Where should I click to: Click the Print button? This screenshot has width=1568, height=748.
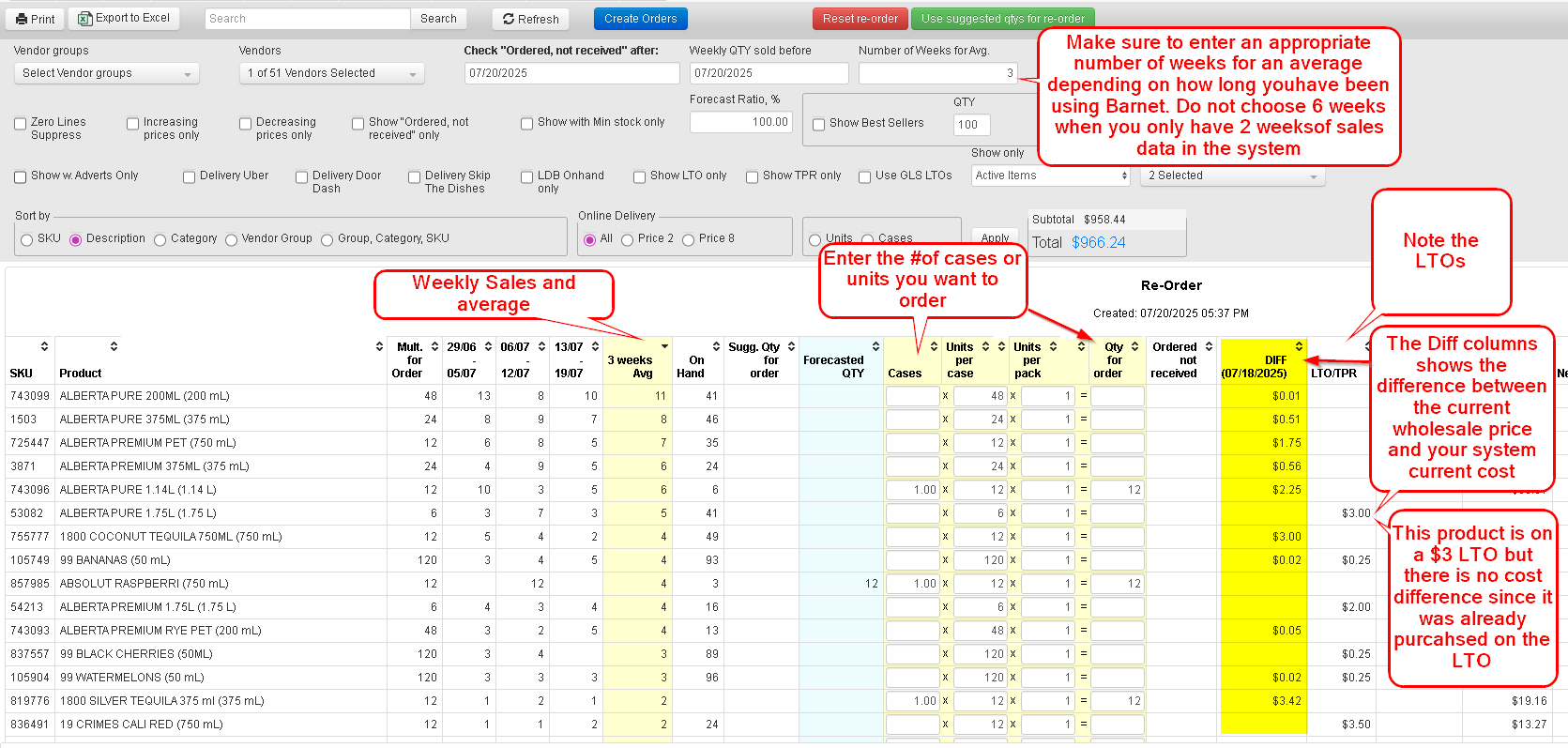pyautogui.click(x=37, y=19)
